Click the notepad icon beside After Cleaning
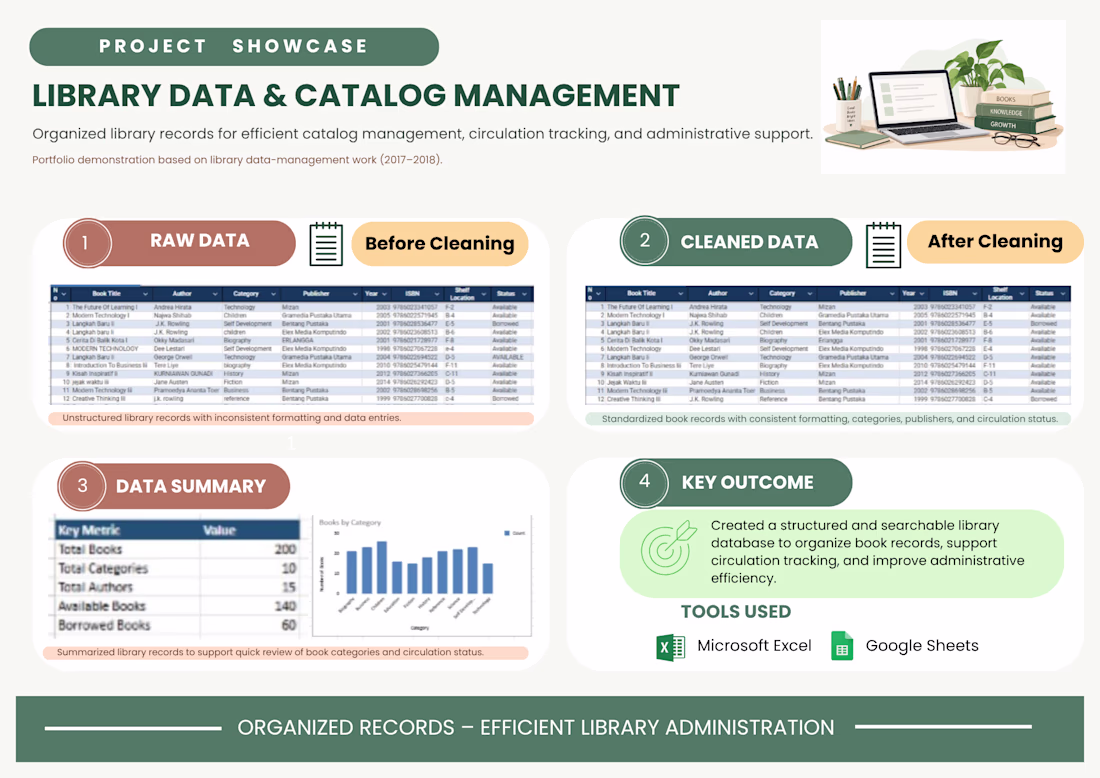The height and width of the screenshot is (778, 1100). 883,244
